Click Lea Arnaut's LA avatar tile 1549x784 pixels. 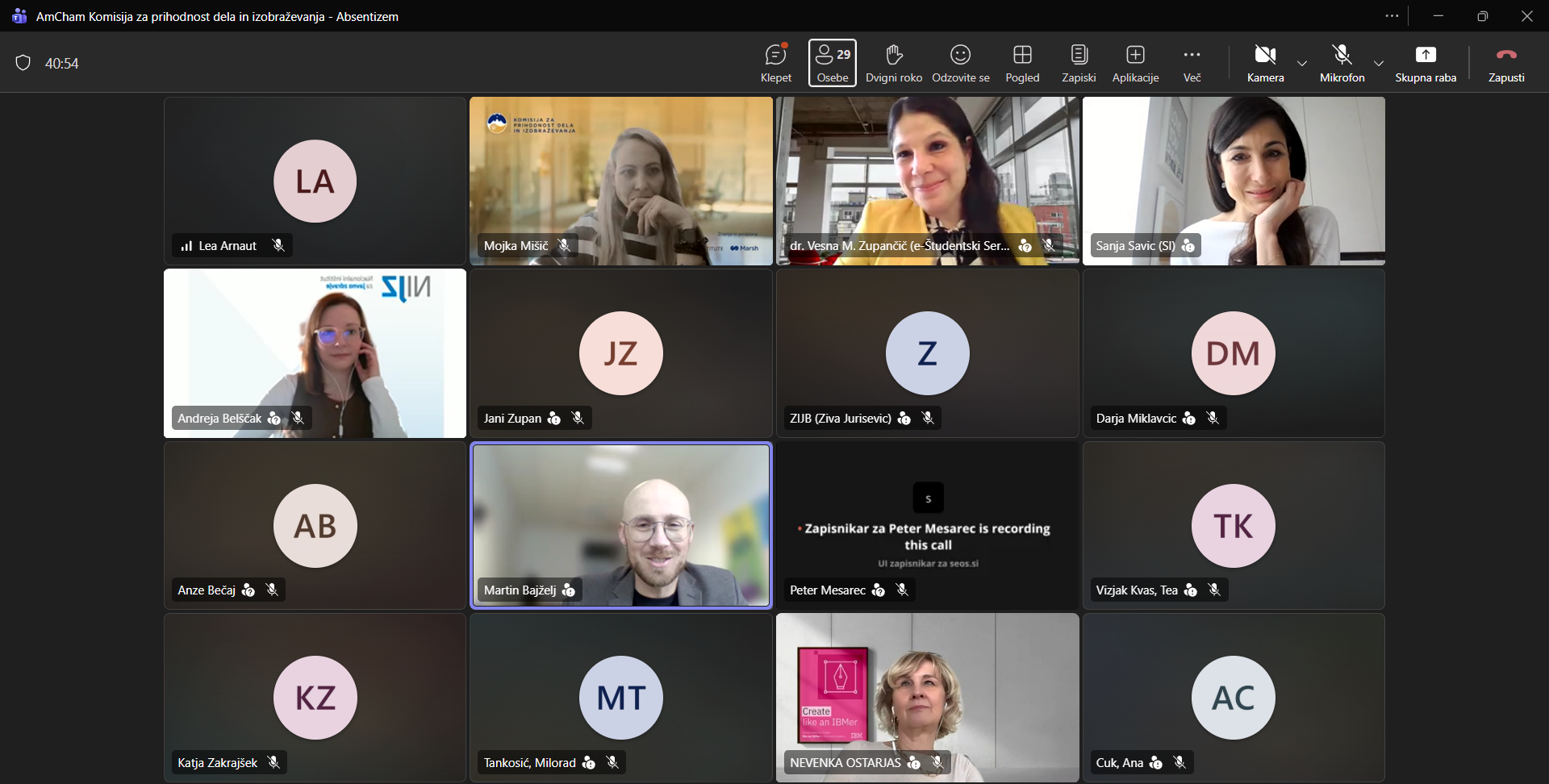[315, 181]
